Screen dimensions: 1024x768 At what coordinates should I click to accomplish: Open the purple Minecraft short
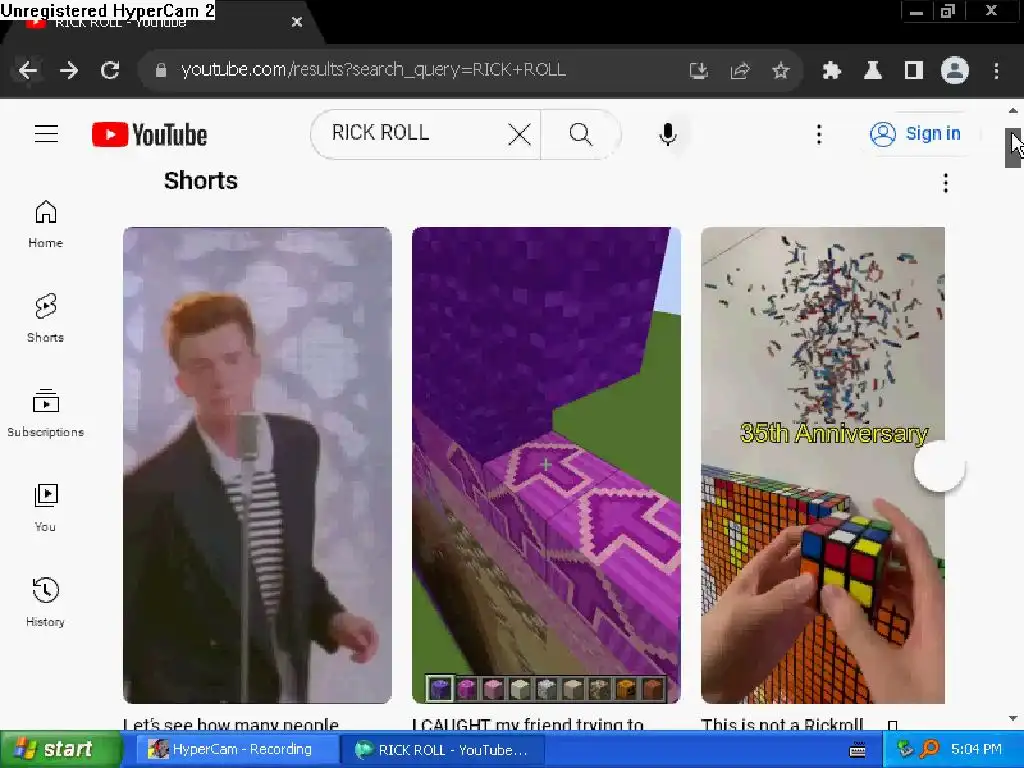(x=546, y=465)
